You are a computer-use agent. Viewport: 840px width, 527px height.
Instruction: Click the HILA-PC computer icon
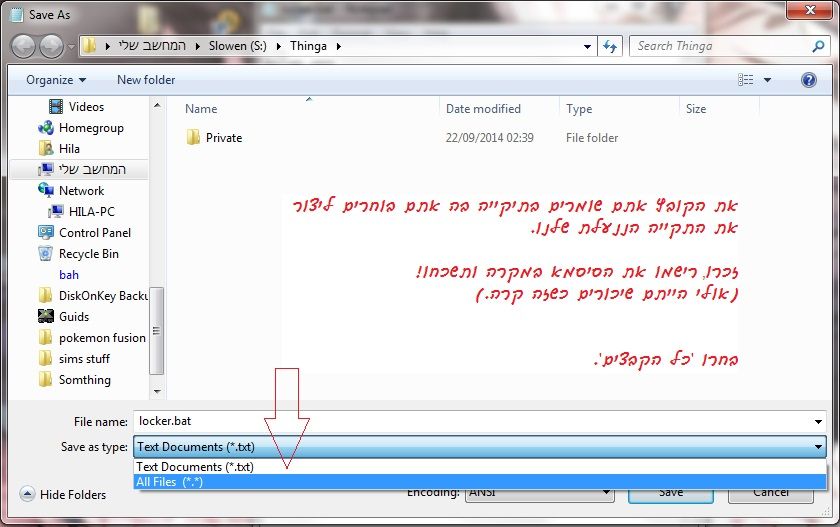tap(56, 212)
